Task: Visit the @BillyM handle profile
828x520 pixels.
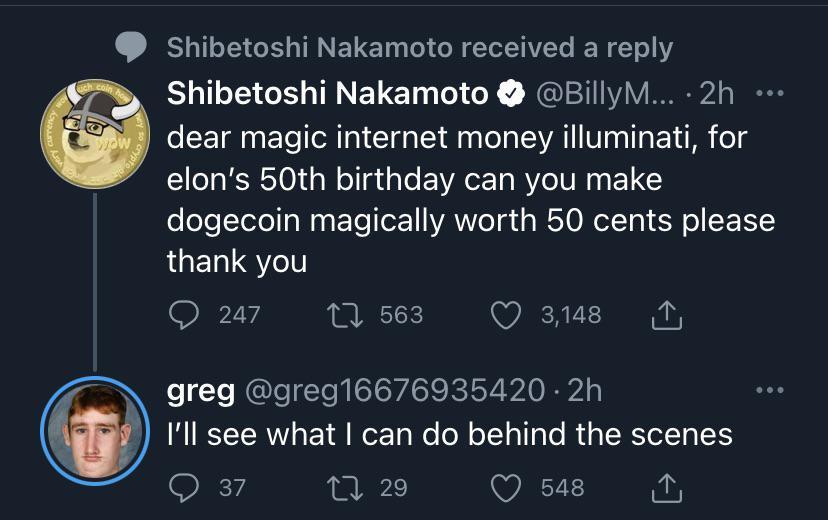Action: (x=606, y=94)
